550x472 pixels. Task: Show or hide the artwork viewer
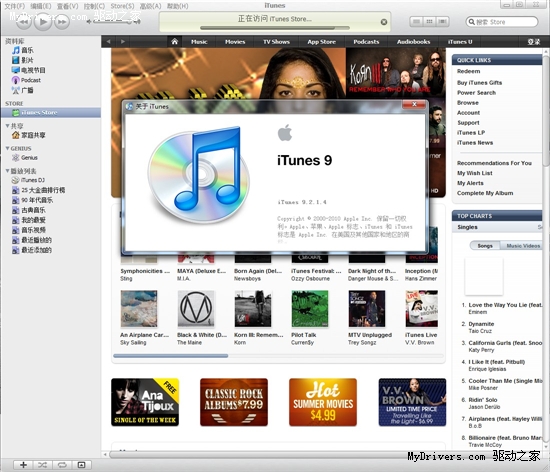click(81, 465)
